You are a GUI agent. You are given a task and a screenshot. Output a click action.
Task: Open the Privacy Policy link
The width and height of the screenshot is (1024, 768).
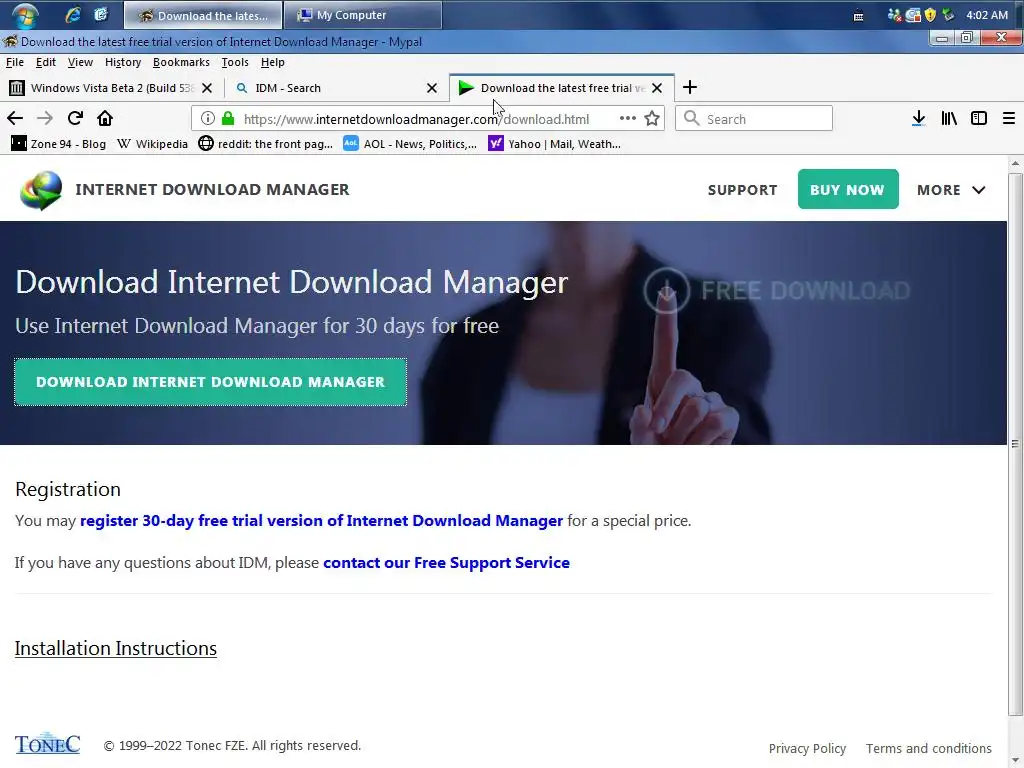807,748
